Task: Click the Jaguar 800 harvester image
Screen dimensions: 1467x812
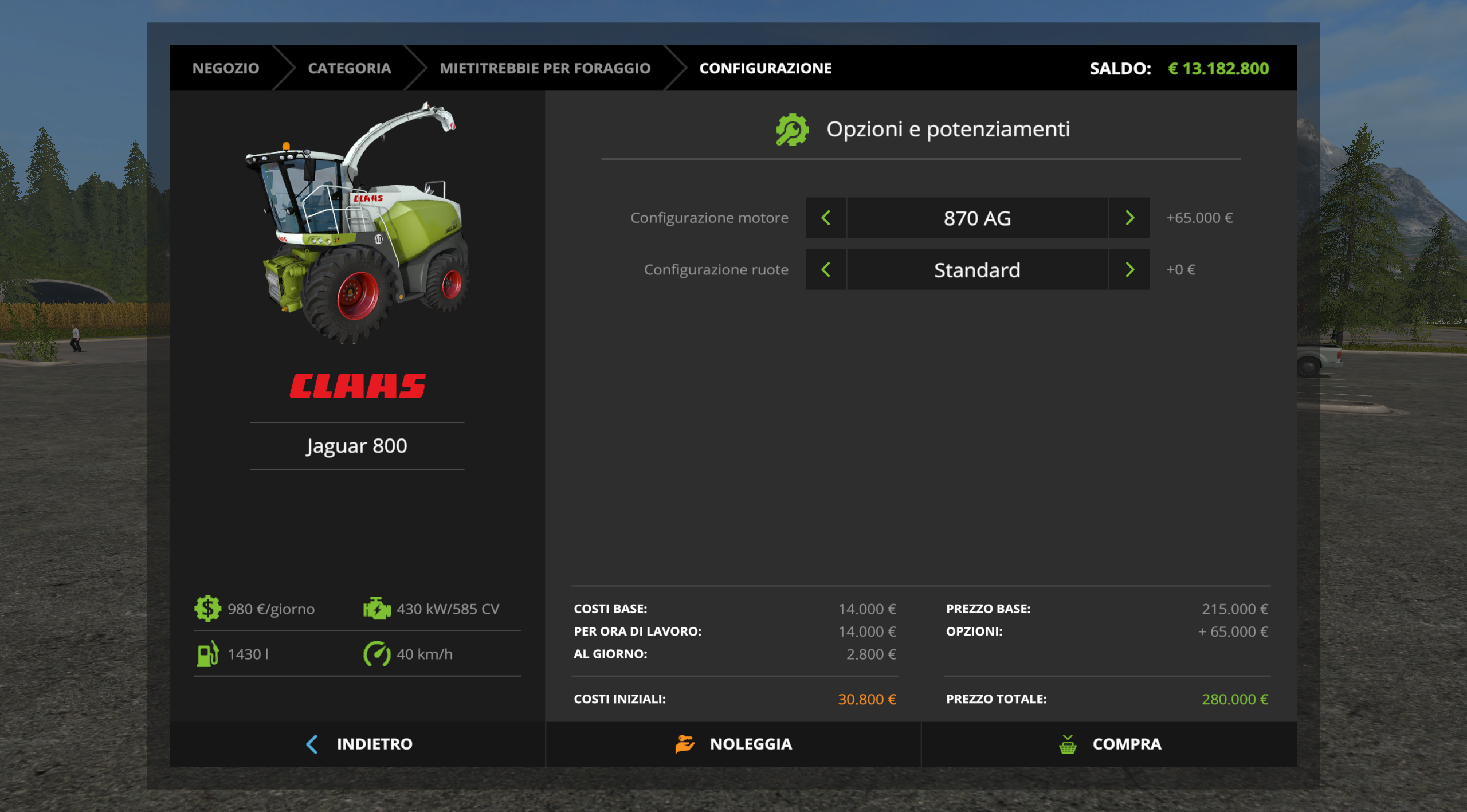Action: (x=356, y=222)
